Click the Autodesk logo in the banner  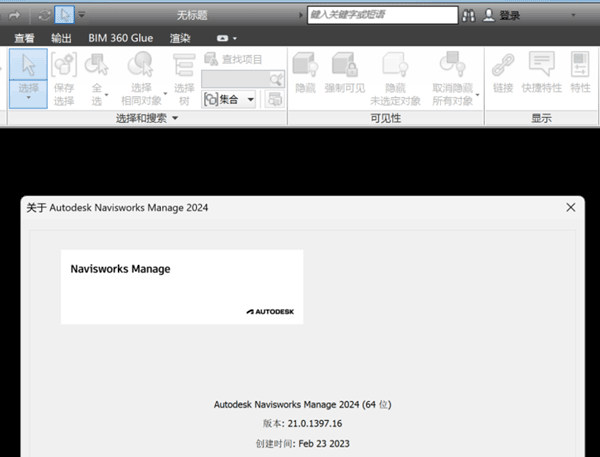click(x=270, y=312)
